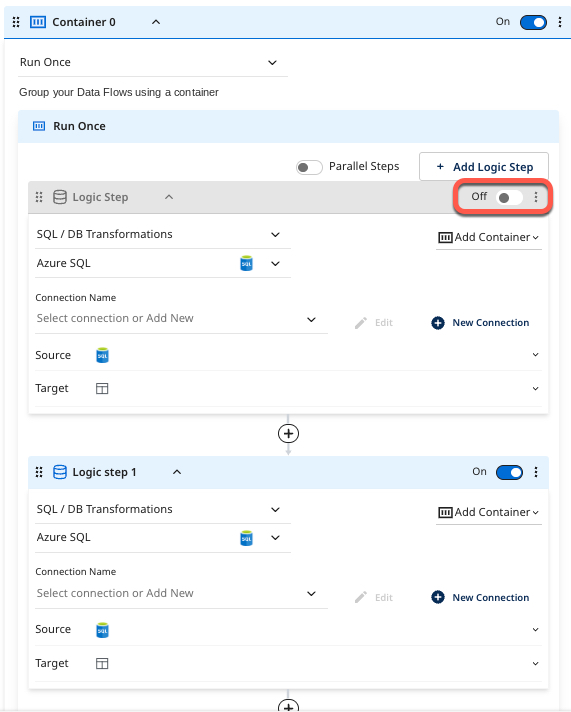The width and height of the screenshot is (571, 712).
Task: Click the Container 0 container icon
Action: pyautogui.click(x=38, y=22)
